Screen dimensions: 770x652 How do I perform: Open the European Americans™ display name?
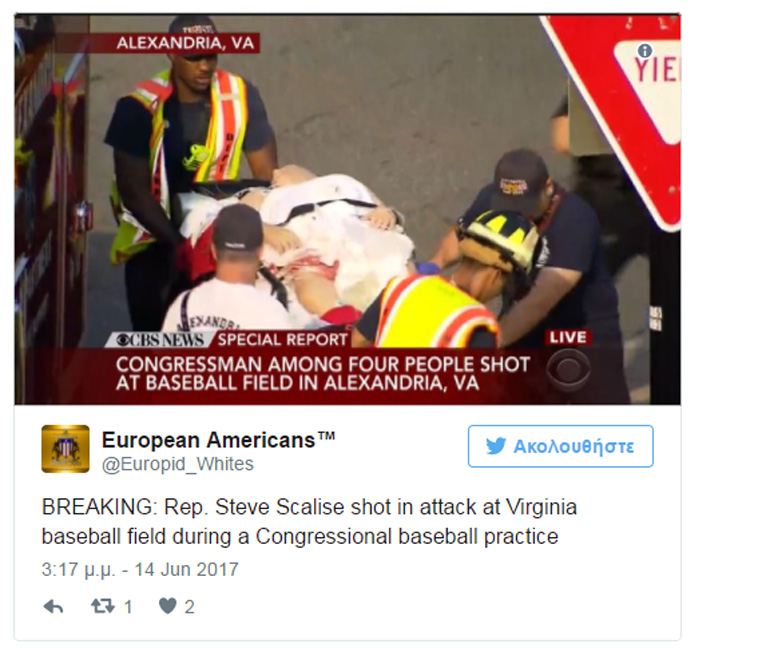pos(218,440)
